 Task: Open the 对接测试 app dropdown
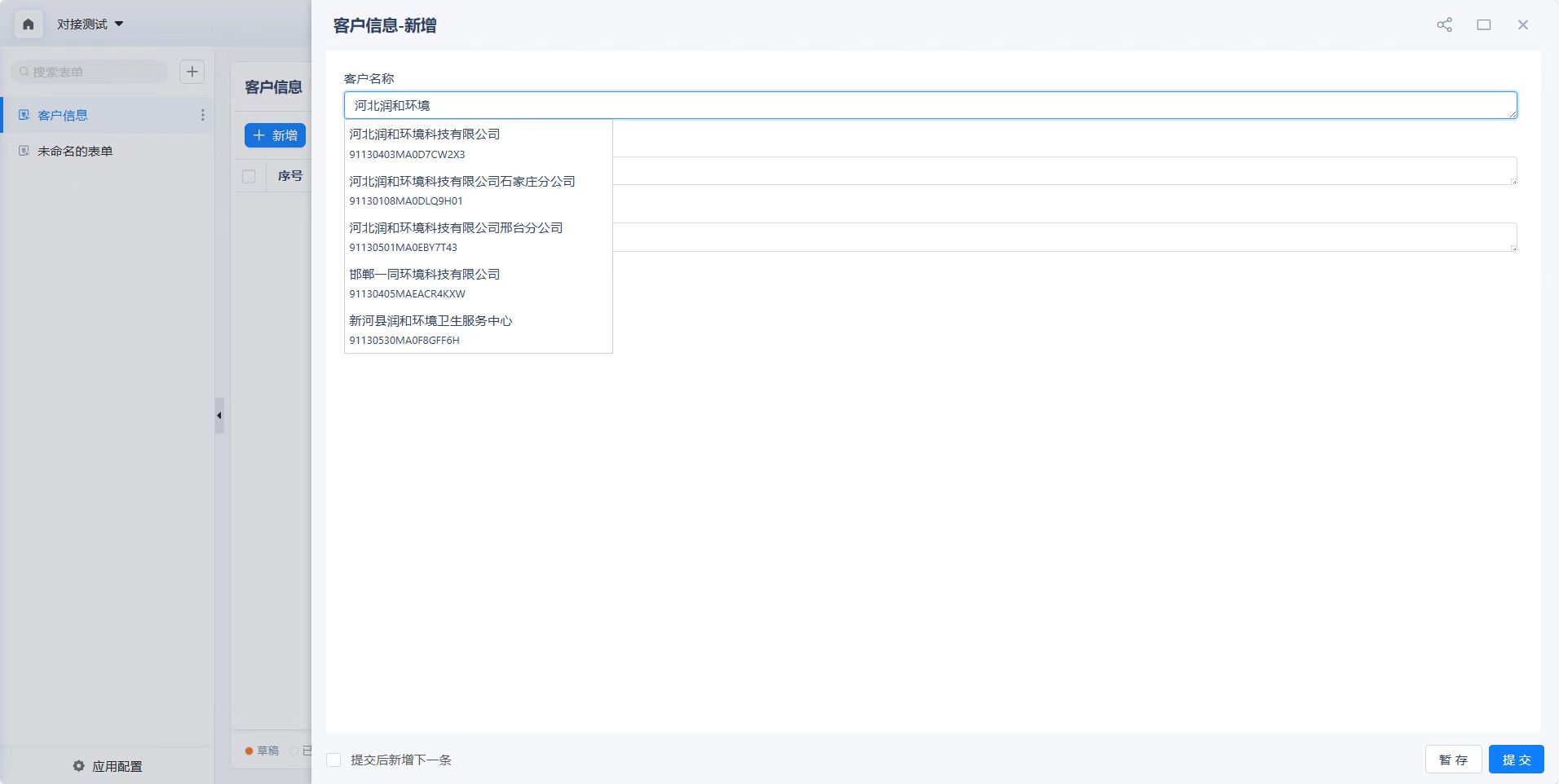[x=90, y=24]
